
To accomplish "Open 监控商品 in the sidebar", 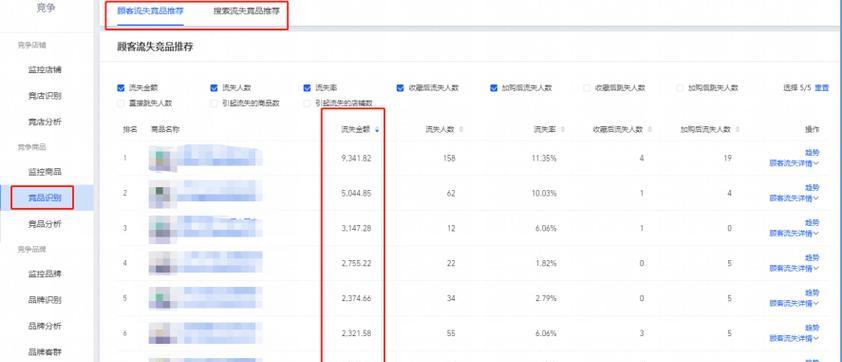I will (x=45, y=172).
